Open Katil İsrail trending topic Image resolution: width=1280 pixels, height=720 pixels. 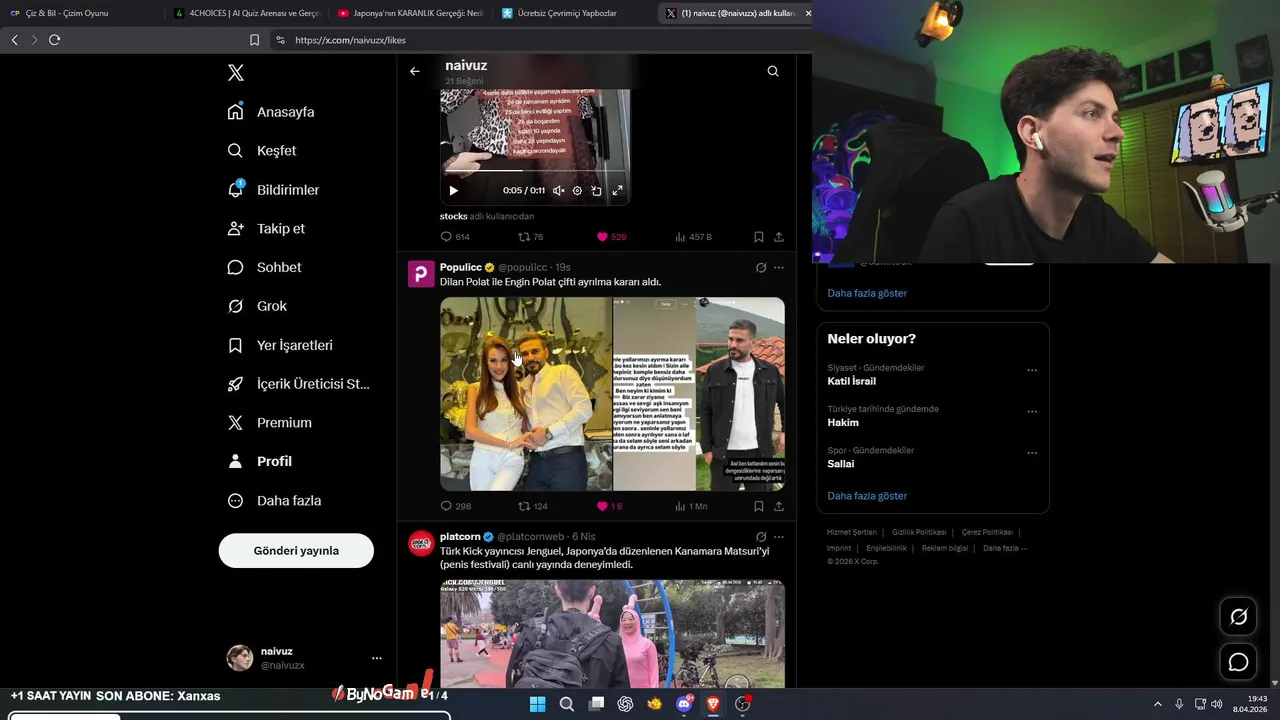point(851,381)
